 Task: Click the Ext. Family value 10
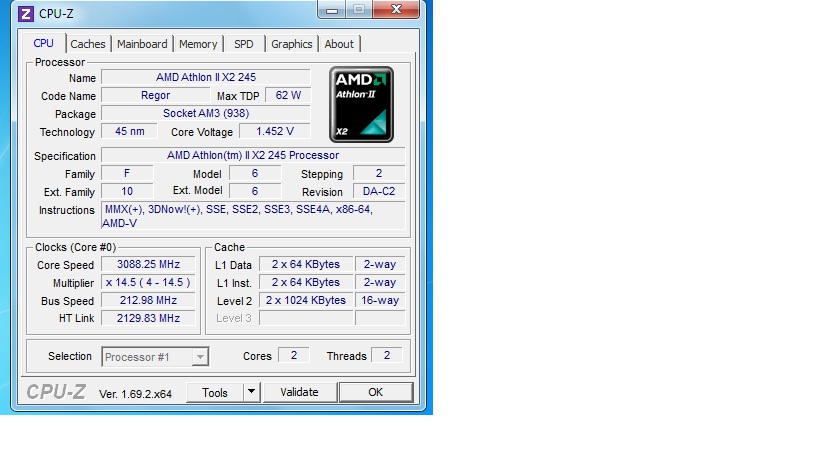tap(127, 191)
